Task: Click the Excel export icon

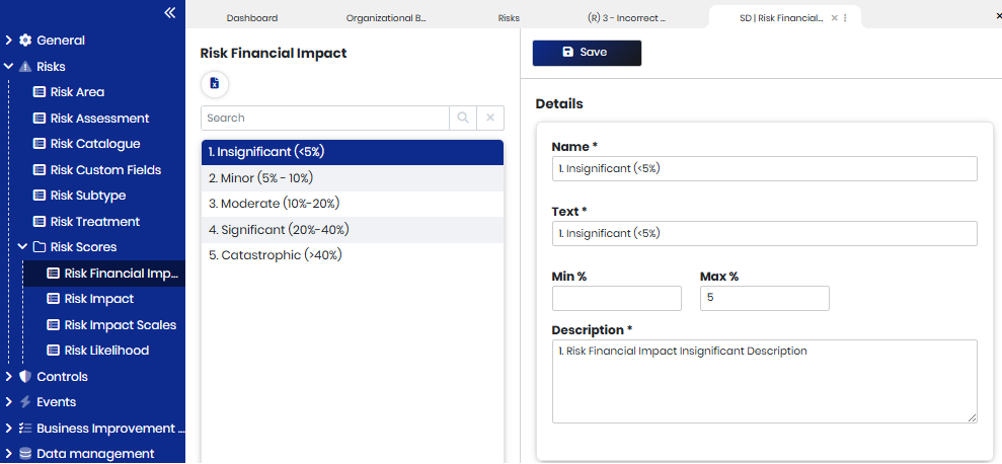Action: [214, 84]
